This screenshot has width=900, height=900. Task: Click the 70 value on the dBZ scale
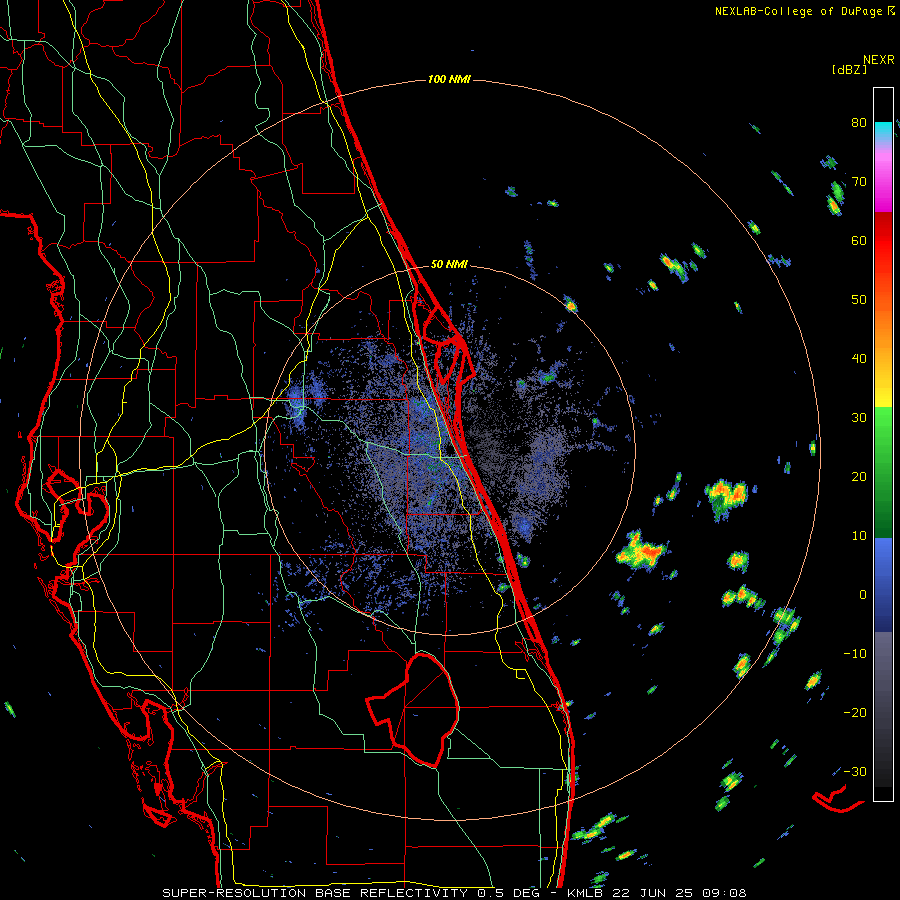859,182
